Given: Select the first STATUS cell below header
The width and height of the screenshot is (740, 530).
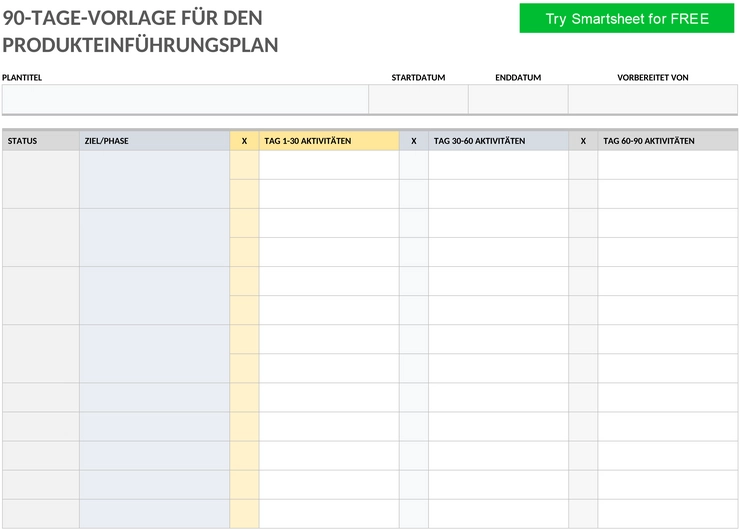Looking at the screenshot, I should [x=41, y=179].
